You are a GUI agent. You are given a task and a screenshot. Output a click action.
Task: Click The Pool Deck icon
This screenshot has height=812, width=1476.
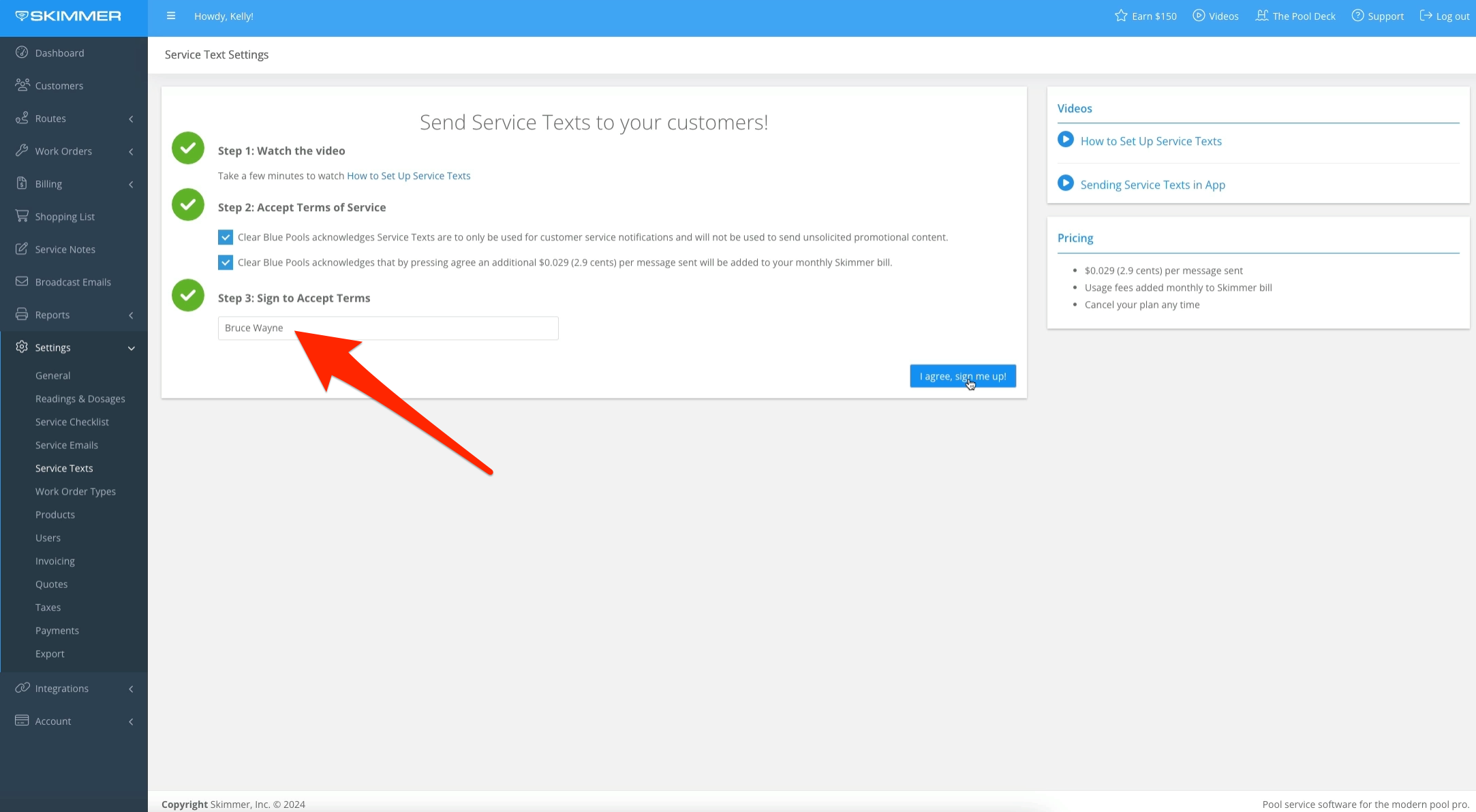(1263, 16)
